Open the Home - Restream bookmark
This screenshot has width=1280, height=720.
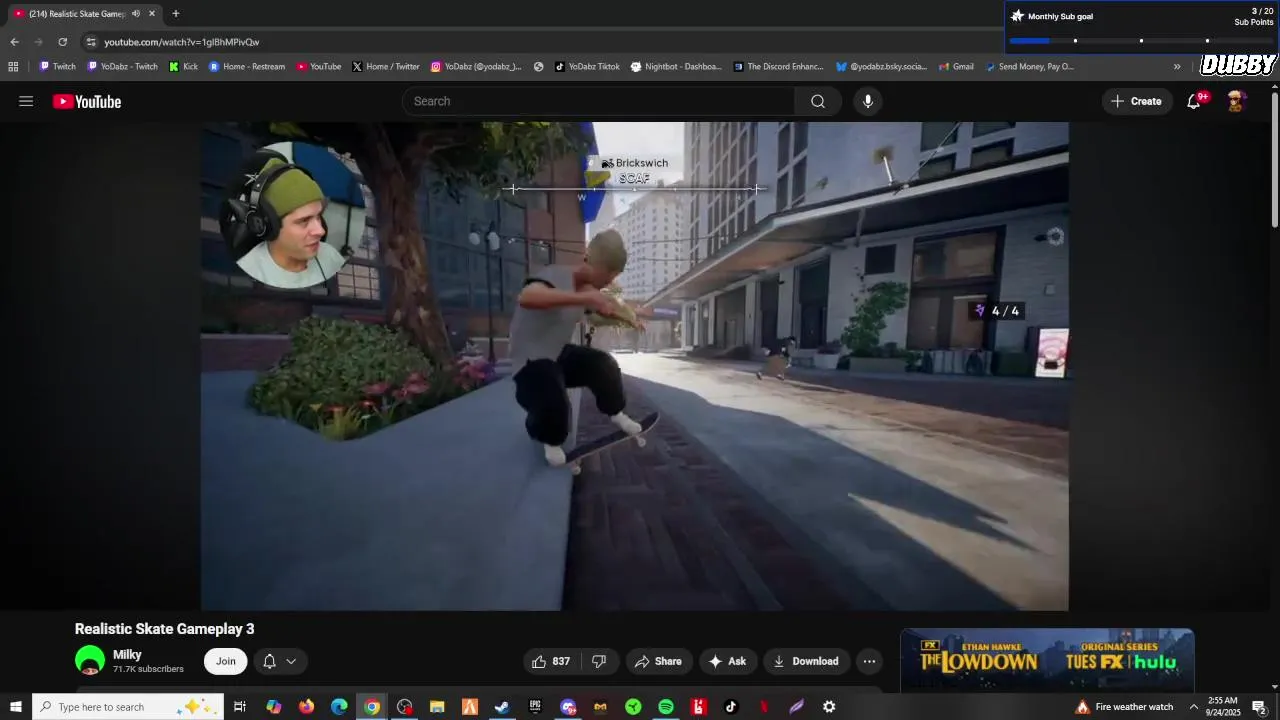coord(247,67)
